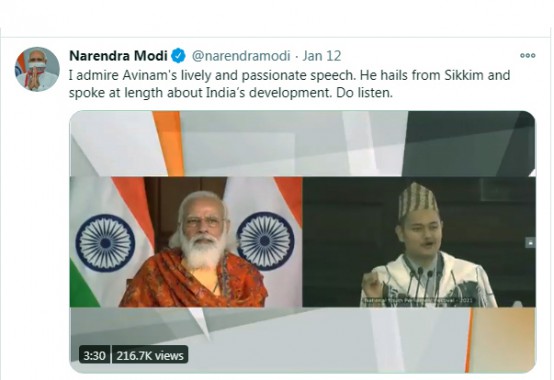Viewport: 554px width, 380px height.
Task: Open Narendra Modi's round profile avatar
Action: pos(37,69)
